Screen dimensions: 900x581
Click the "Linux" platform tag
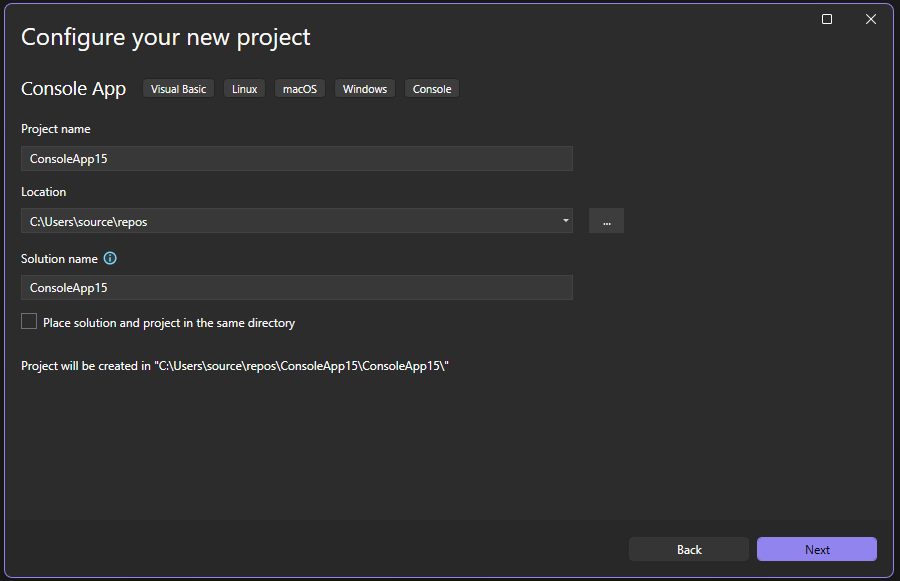tap(244, 88)
